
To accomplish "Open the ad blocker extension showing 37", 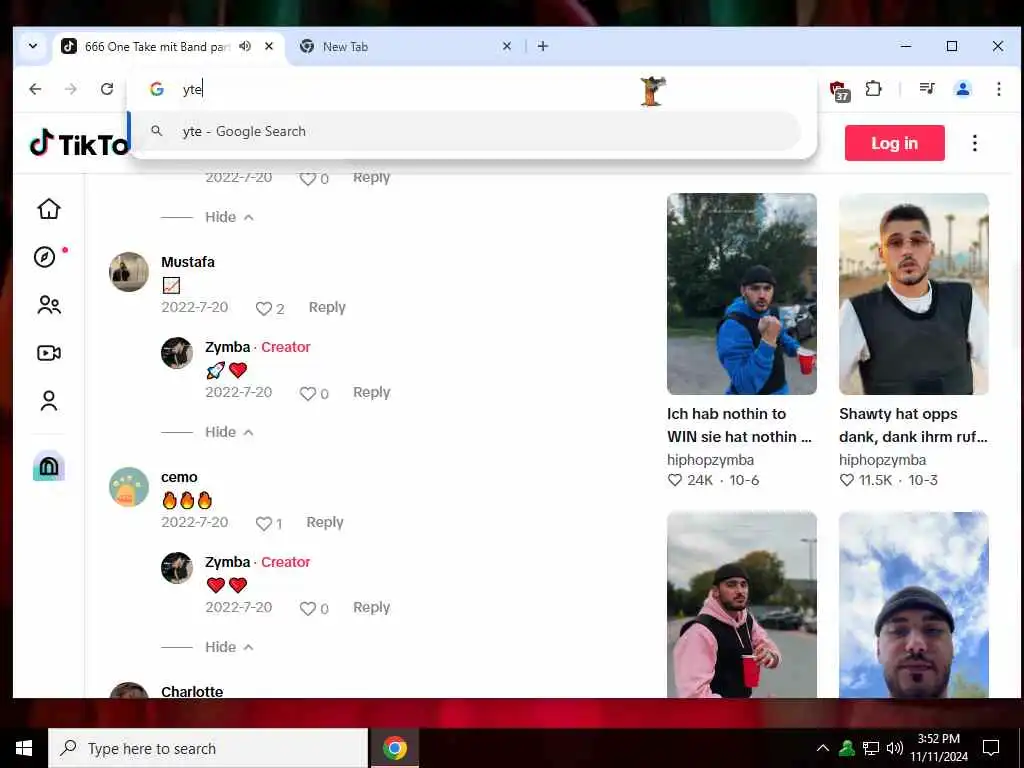I will pos(839,90).
